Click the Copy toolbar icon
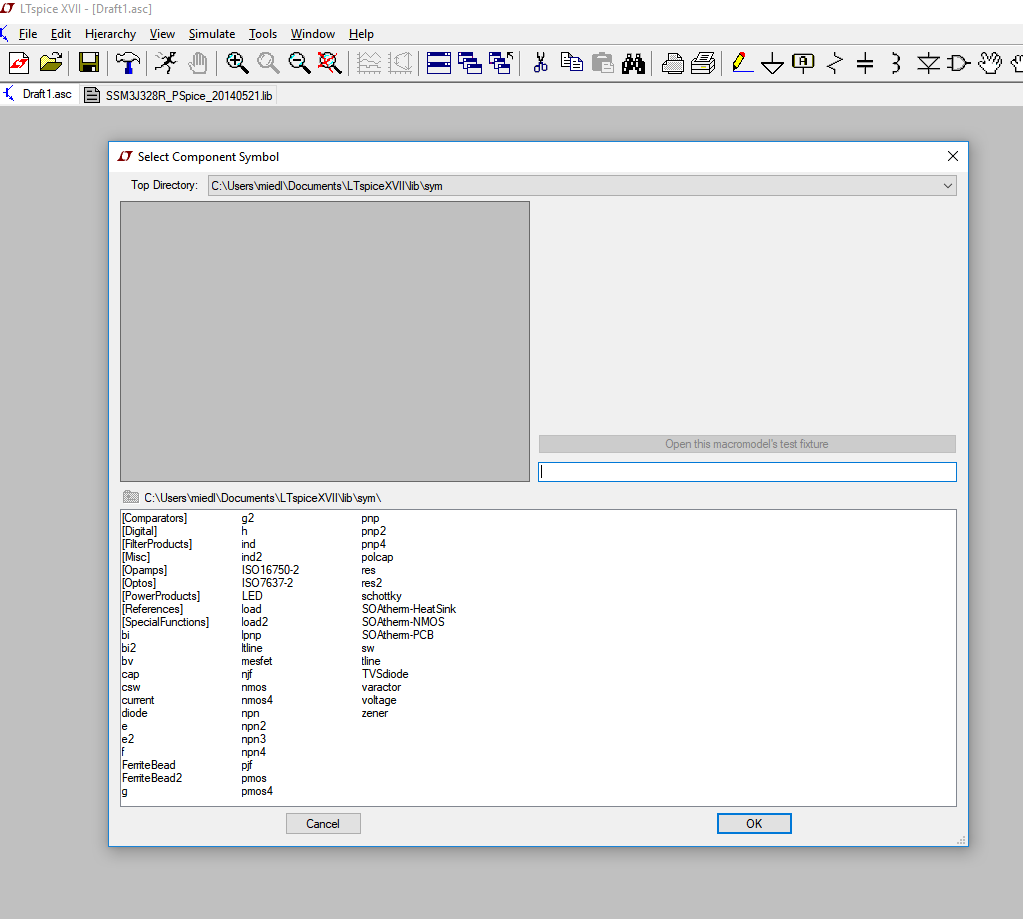Screen dimensions: 1023x919 [572, 63]
